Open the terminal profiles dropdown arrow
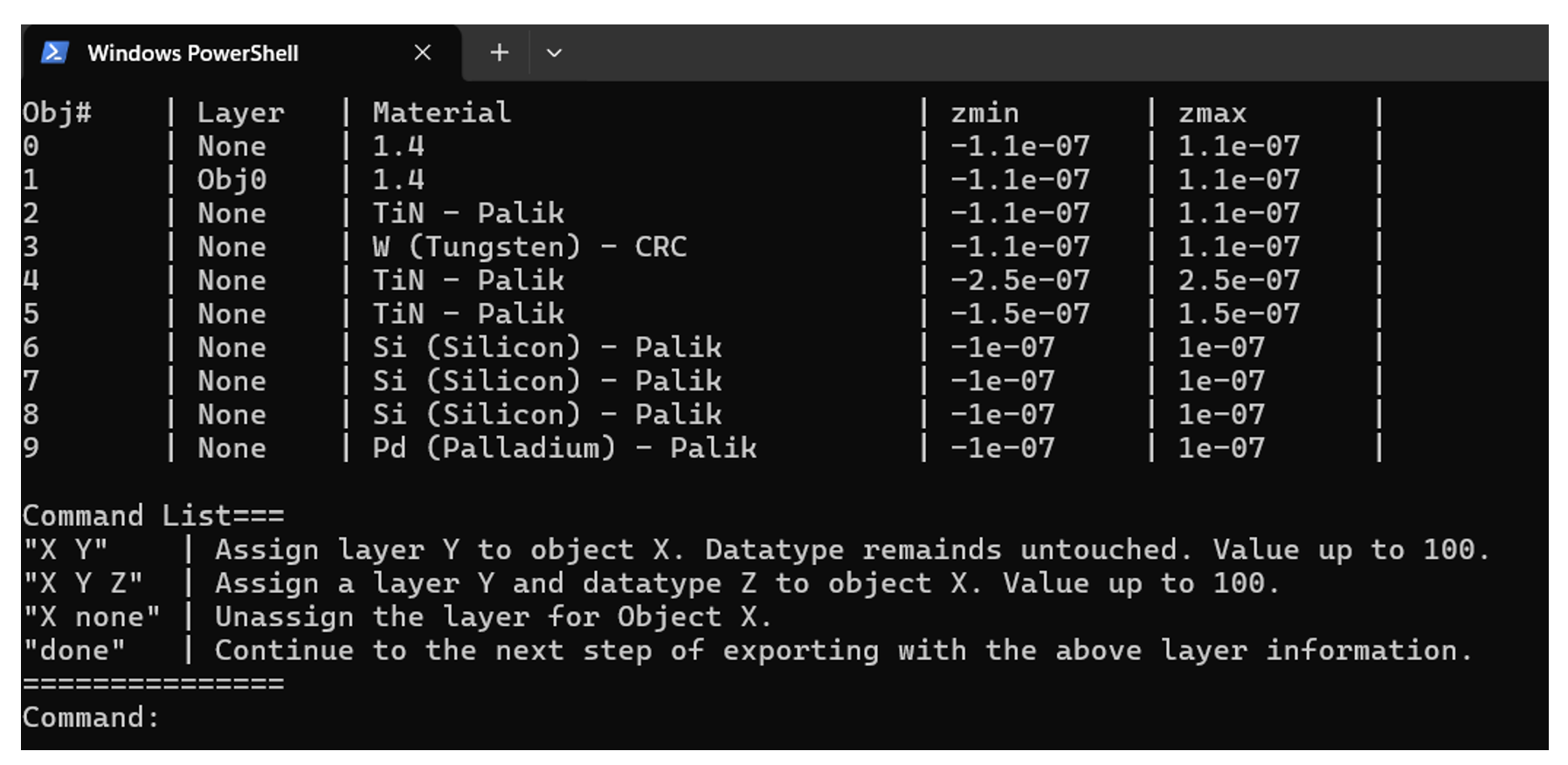1568x765 pixels. [554, 53]
